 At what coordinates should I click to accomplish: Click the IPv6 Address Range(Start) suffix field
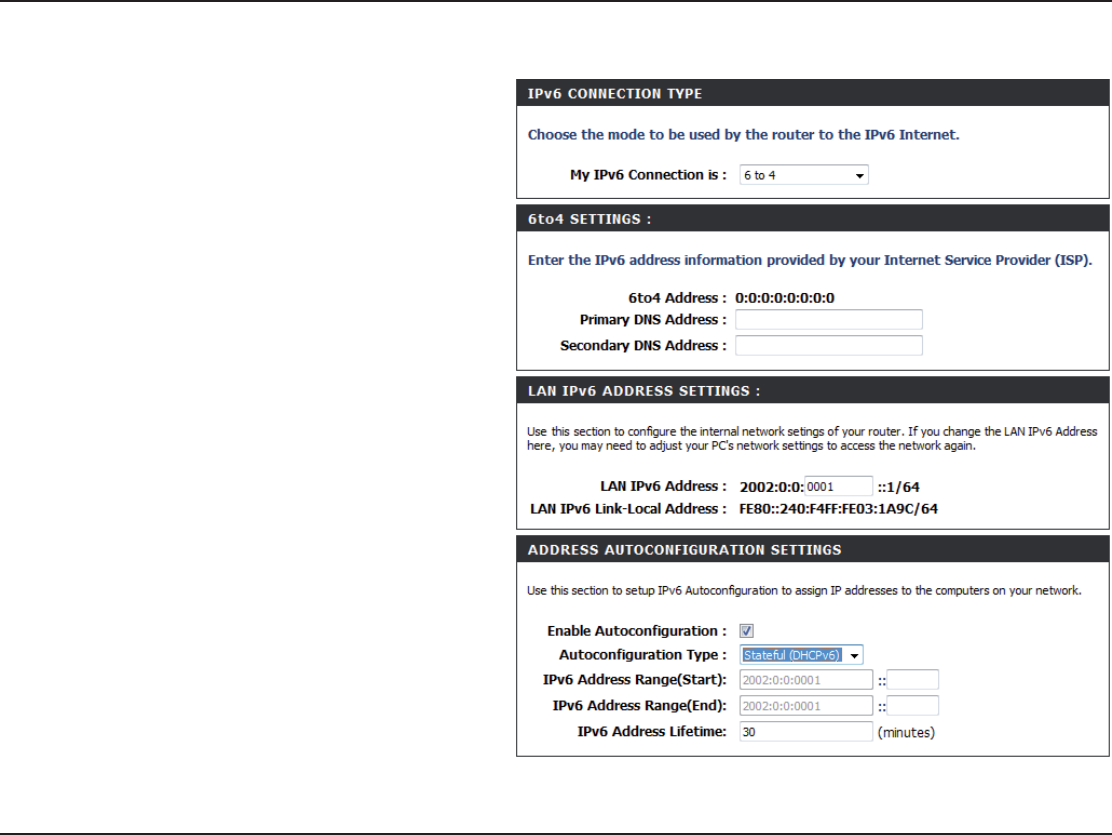pos(913,680)
